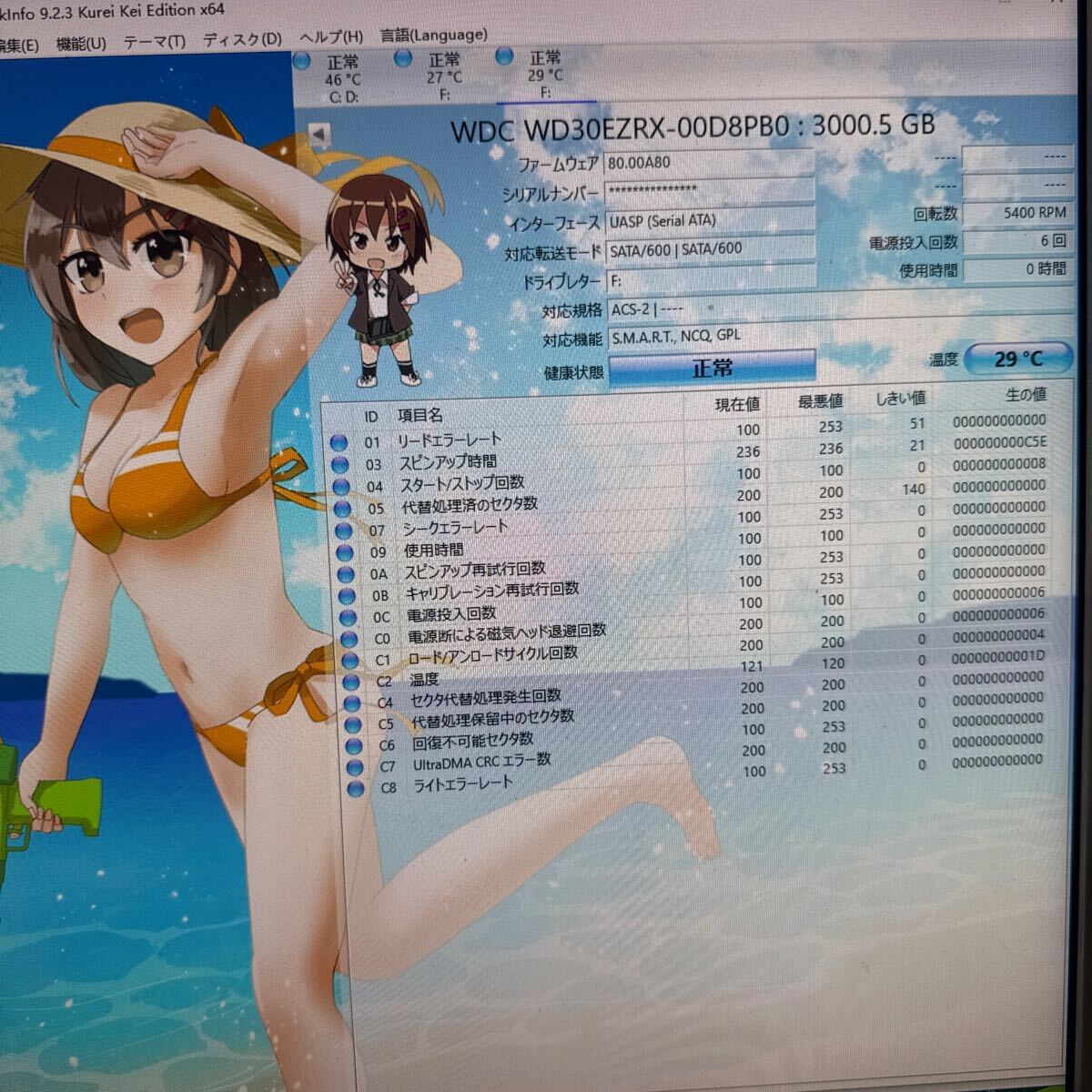Click the 生の値 column header

click(x=1026, y=395)
